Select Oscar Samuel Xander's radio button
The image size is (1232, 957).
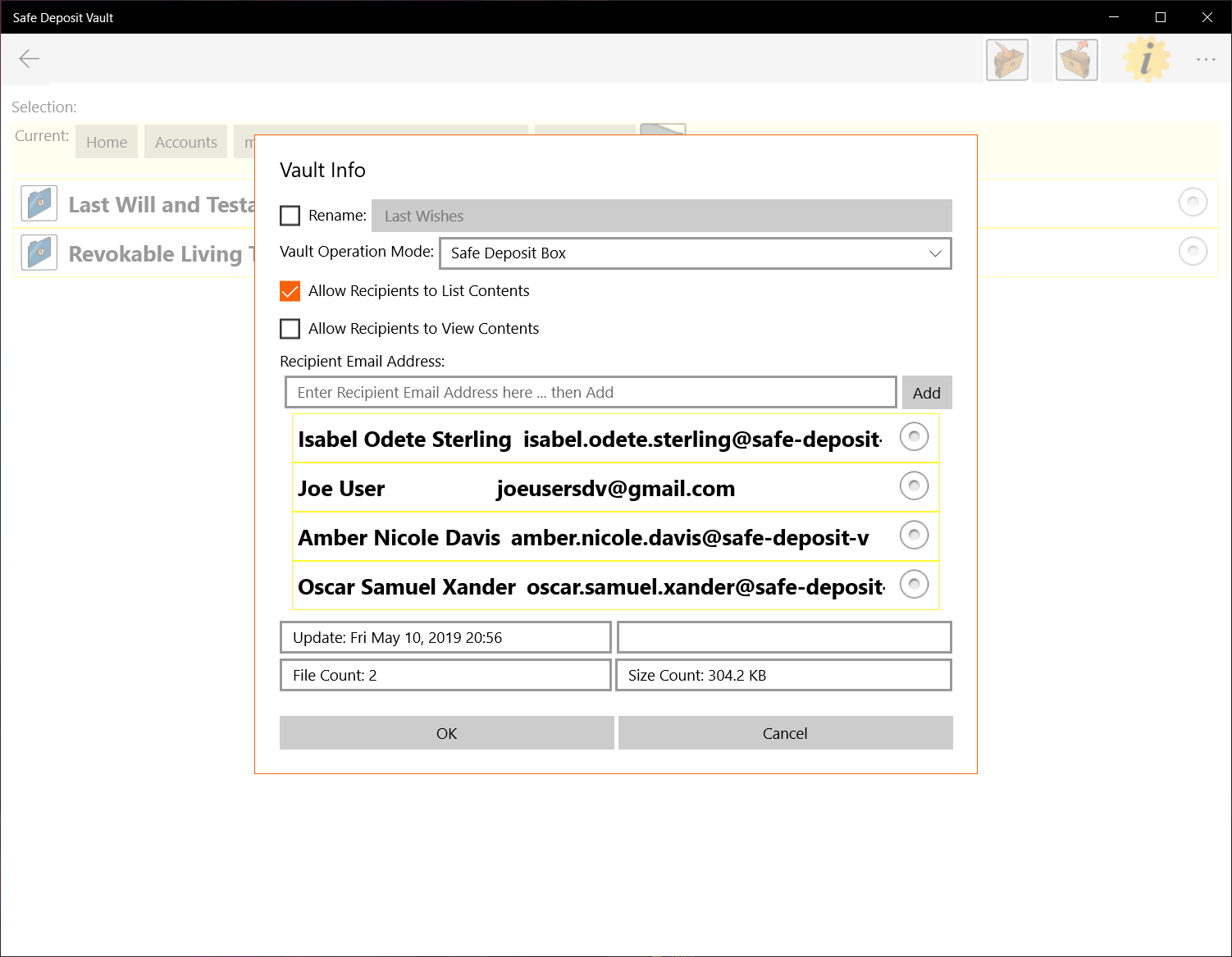(914, 584)
